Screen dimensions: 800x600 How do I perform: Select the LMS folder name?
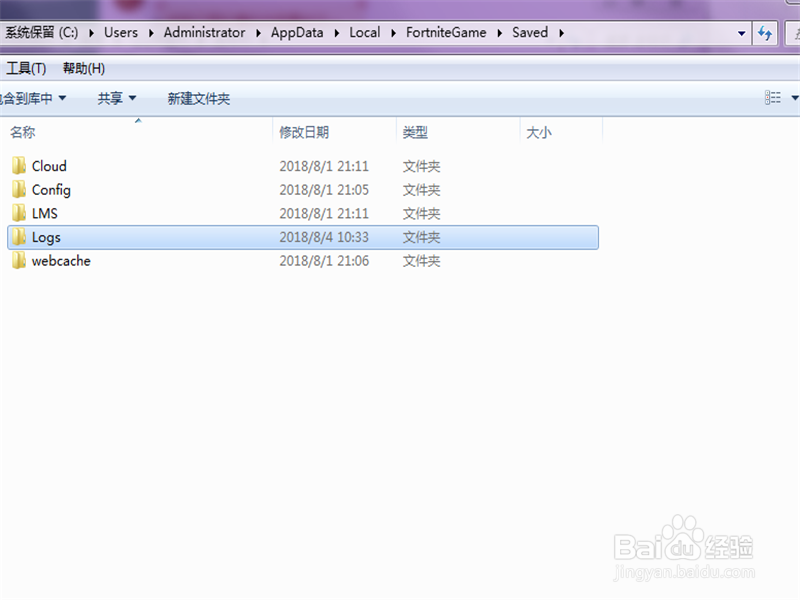point(44,213)
